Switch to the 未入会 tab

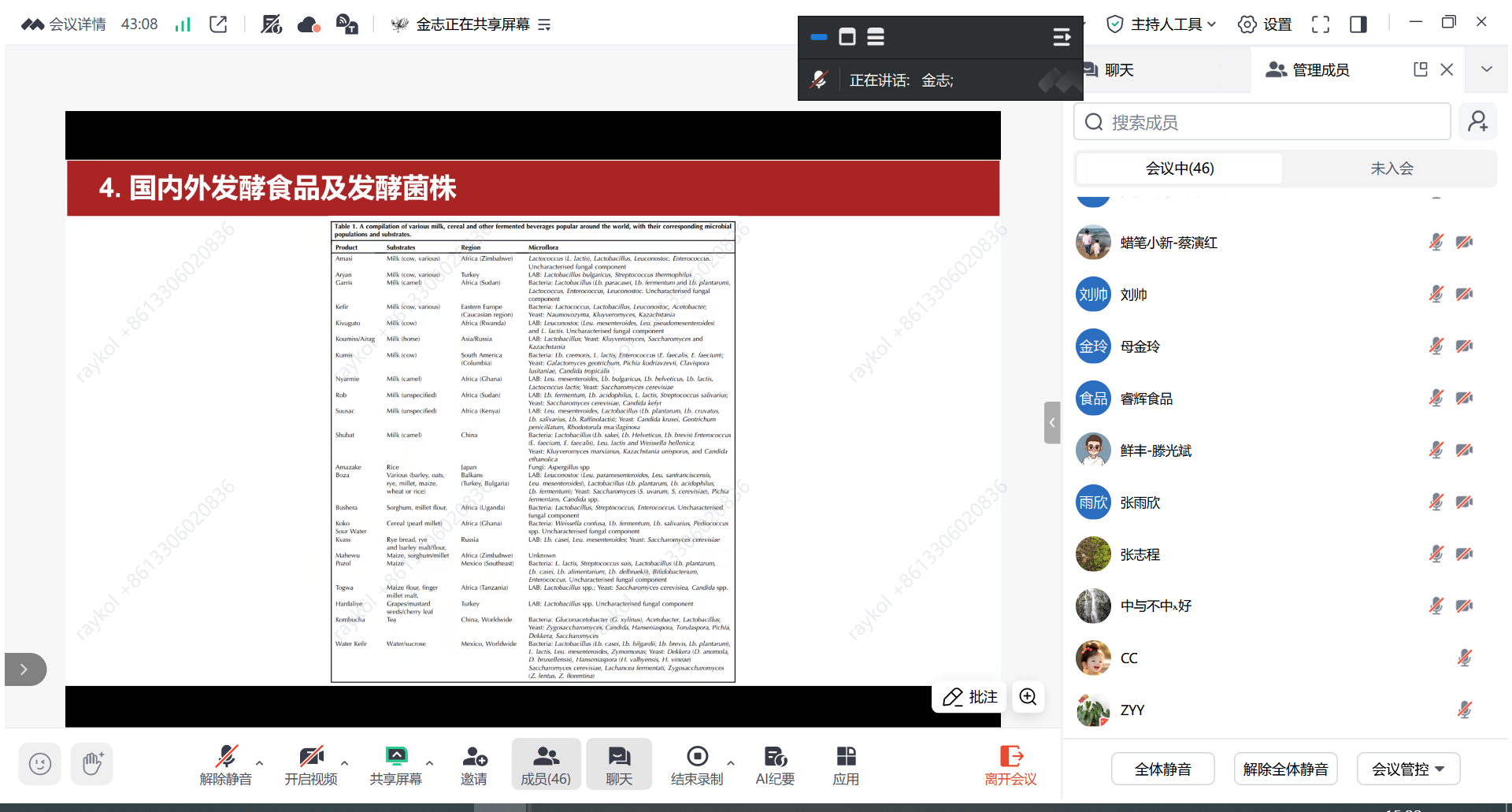tap(1391, 168)
